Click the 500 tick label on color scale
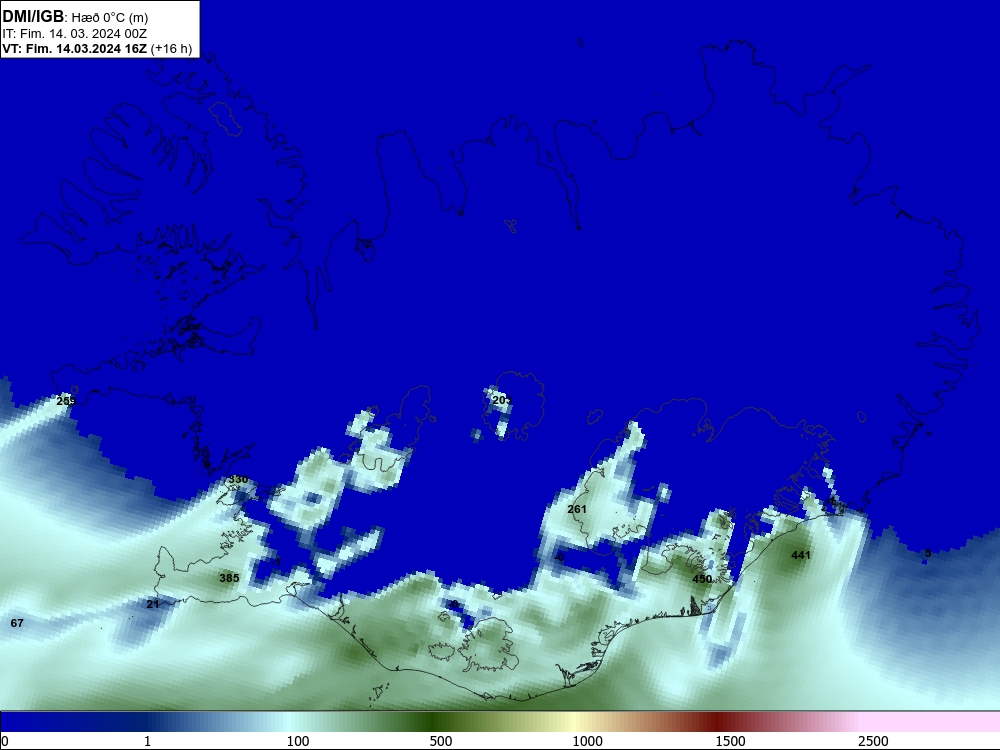1000x750 pixels. pyautogui.click(x=441, y=741)
